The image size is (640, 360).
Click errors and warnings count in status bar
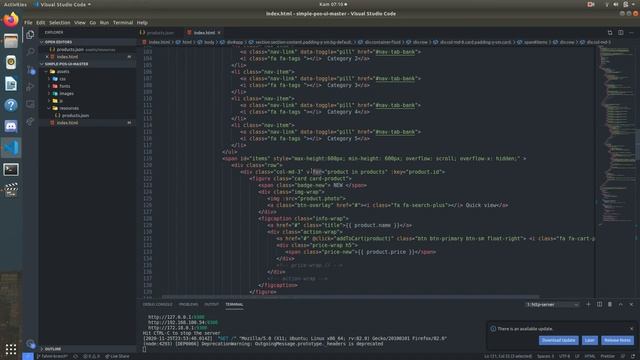coord(91,356)
